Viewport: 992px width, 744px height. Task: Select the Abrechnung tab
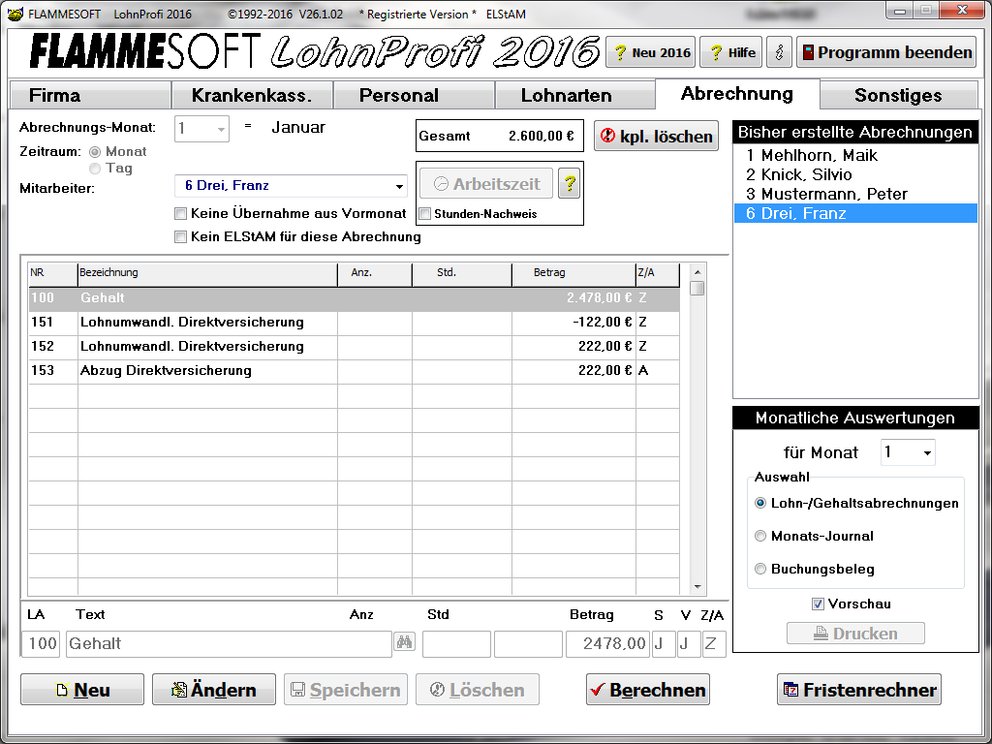tap(737, 94)
